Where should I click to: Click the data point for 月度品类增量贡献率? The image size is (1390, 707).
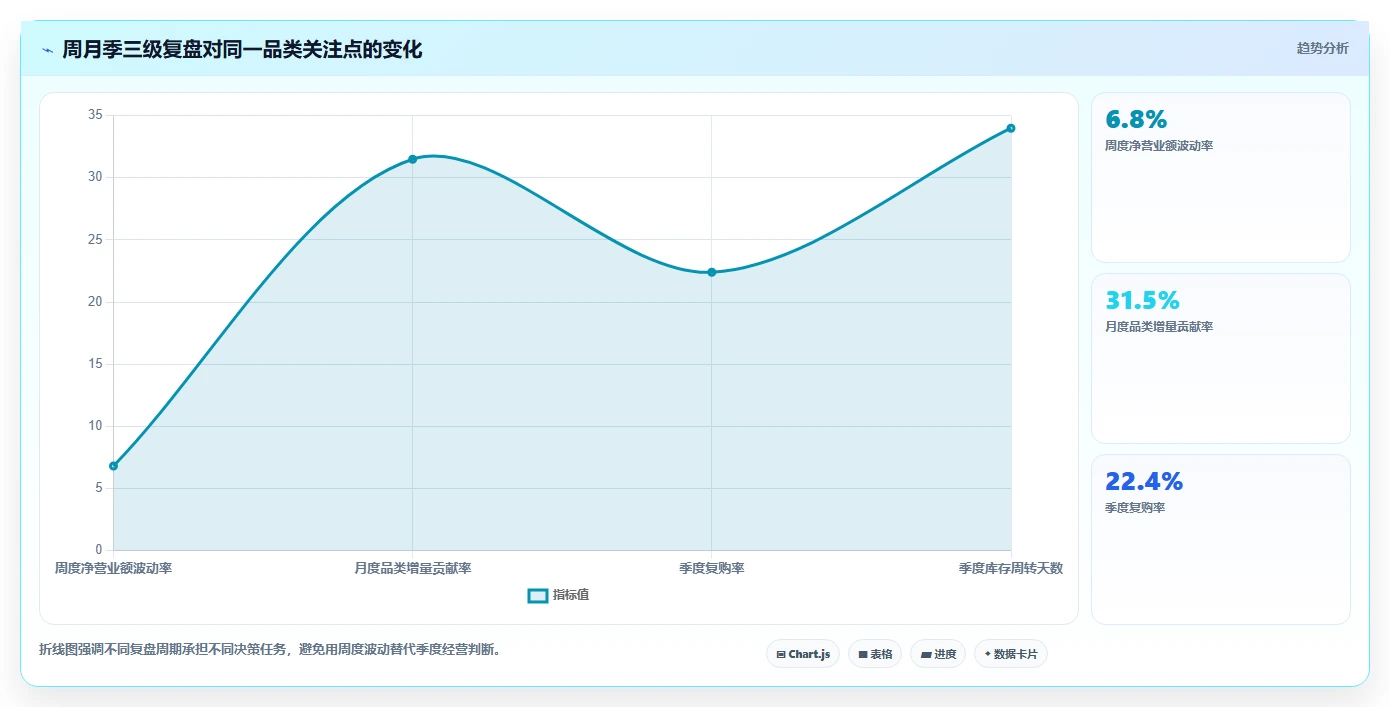[x=412, y=159]
